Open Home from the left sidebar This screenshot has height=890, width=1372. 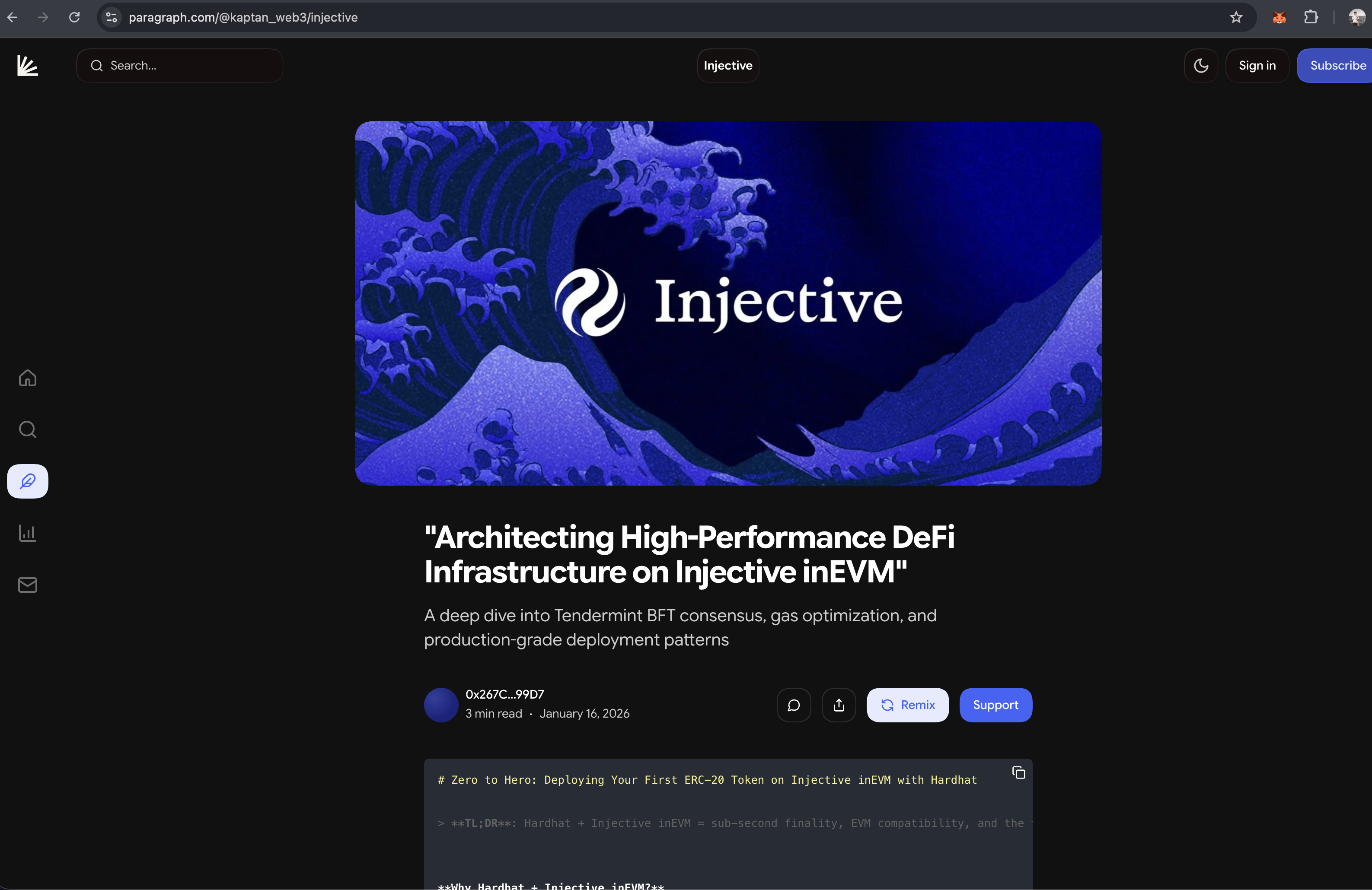[x=27, y=378]
